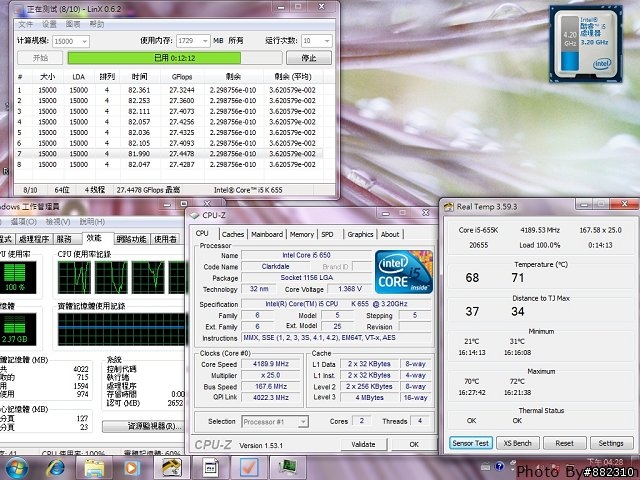The width and height of the screenshot is (640, 480).
Task: Click the XS Bench button in Real Temp
Action: coord(518,443)
